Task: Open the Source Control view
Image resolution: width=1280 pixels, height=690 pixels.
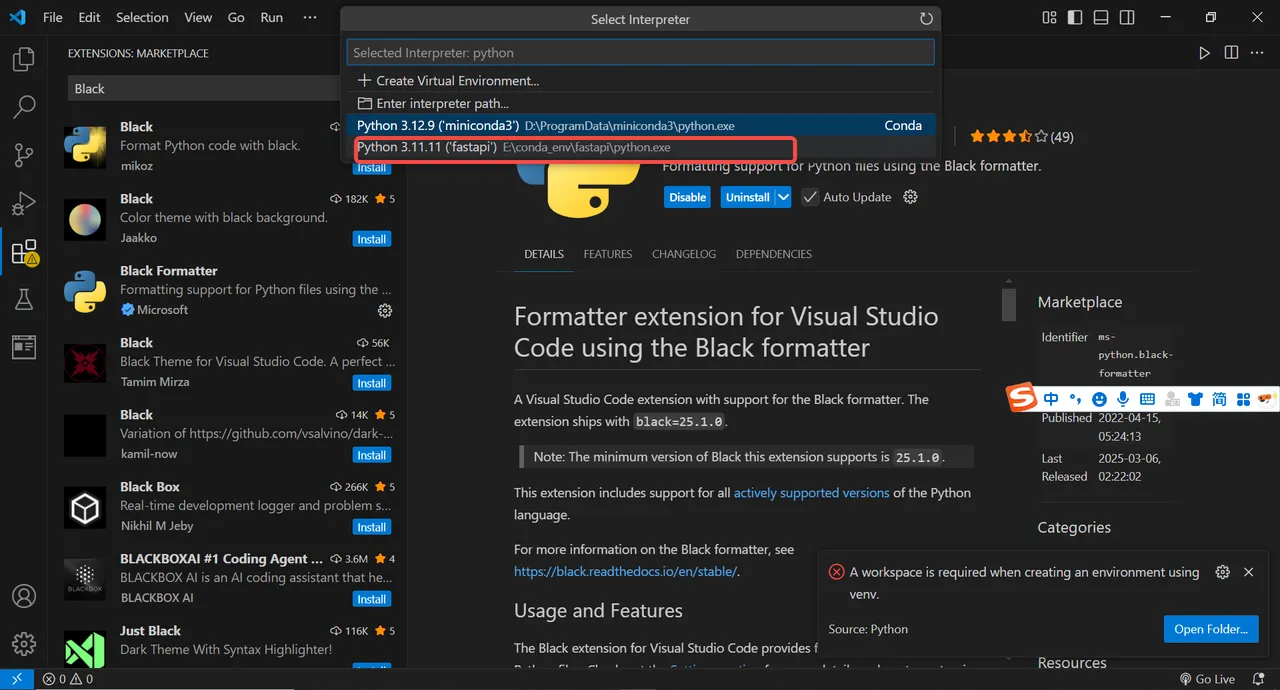Action: 23,155
